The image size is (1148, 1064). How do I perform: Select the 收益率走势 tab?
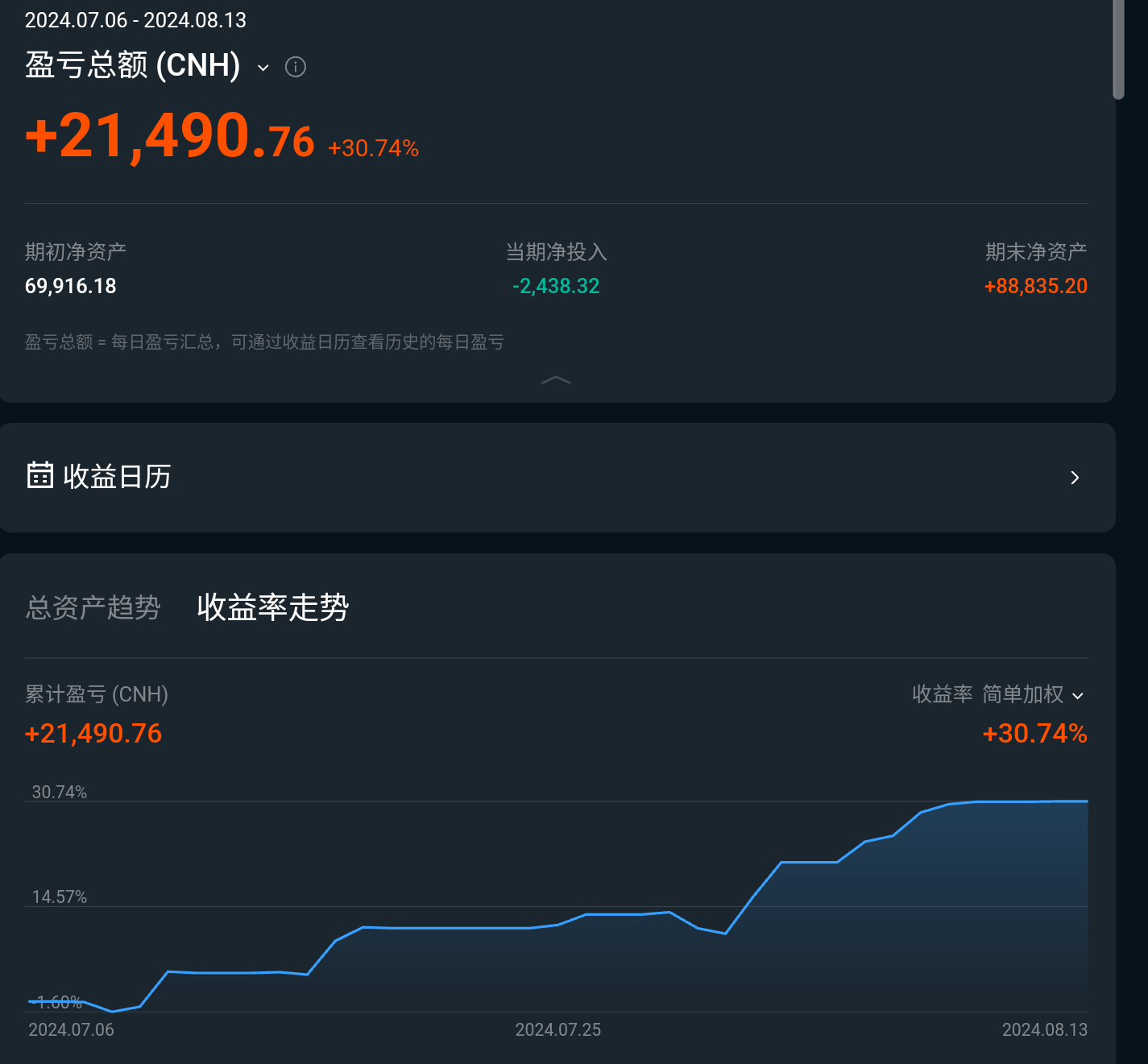pos(272,607)
